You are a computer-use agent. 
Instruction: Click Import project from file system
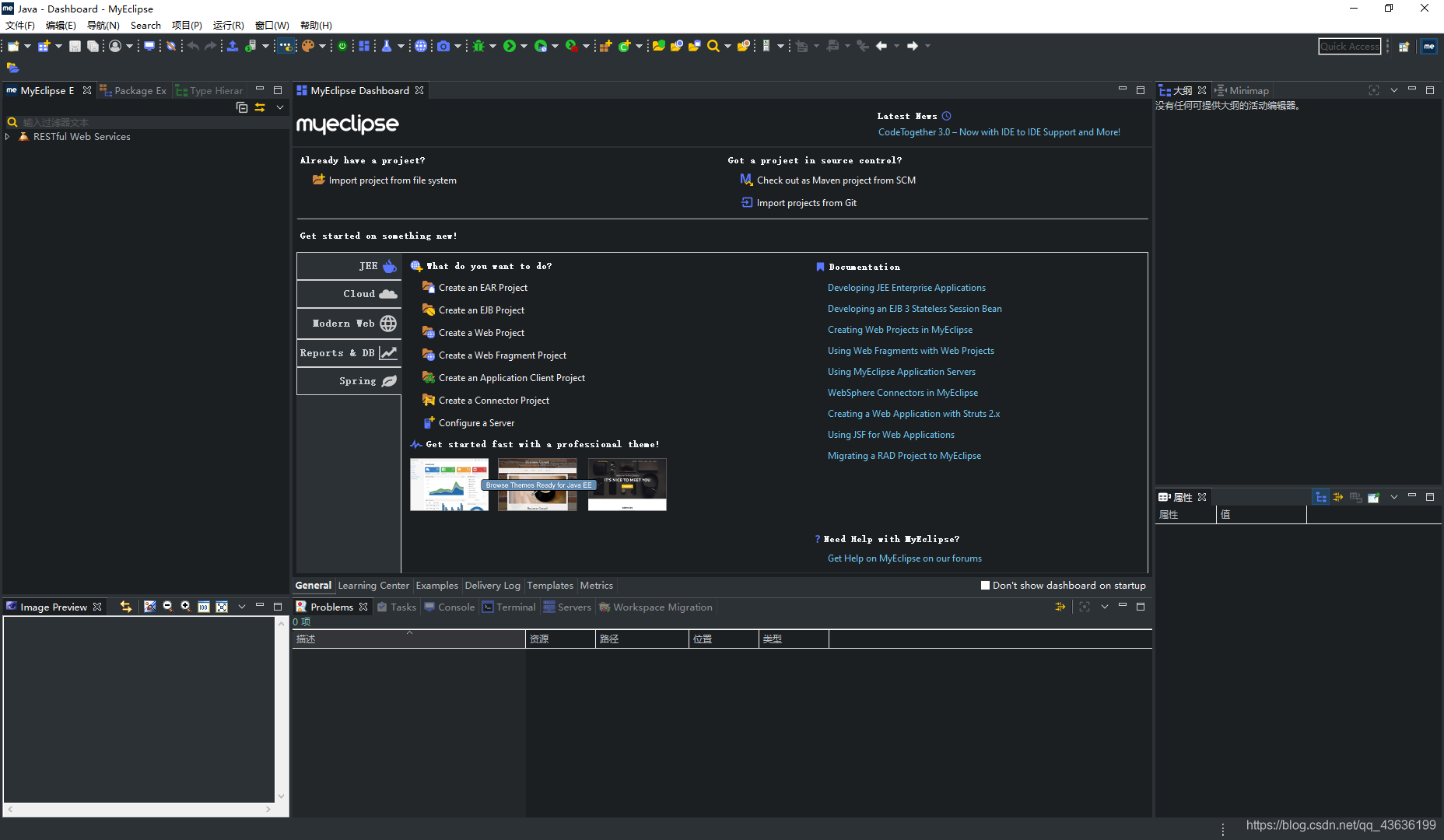392,180
